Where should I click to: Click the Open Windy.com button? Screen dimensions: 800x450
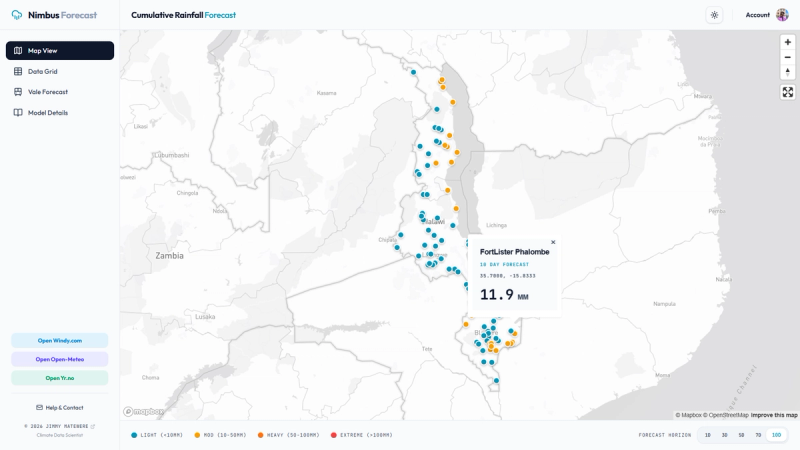pyautogui.click(x=60, y=340)
